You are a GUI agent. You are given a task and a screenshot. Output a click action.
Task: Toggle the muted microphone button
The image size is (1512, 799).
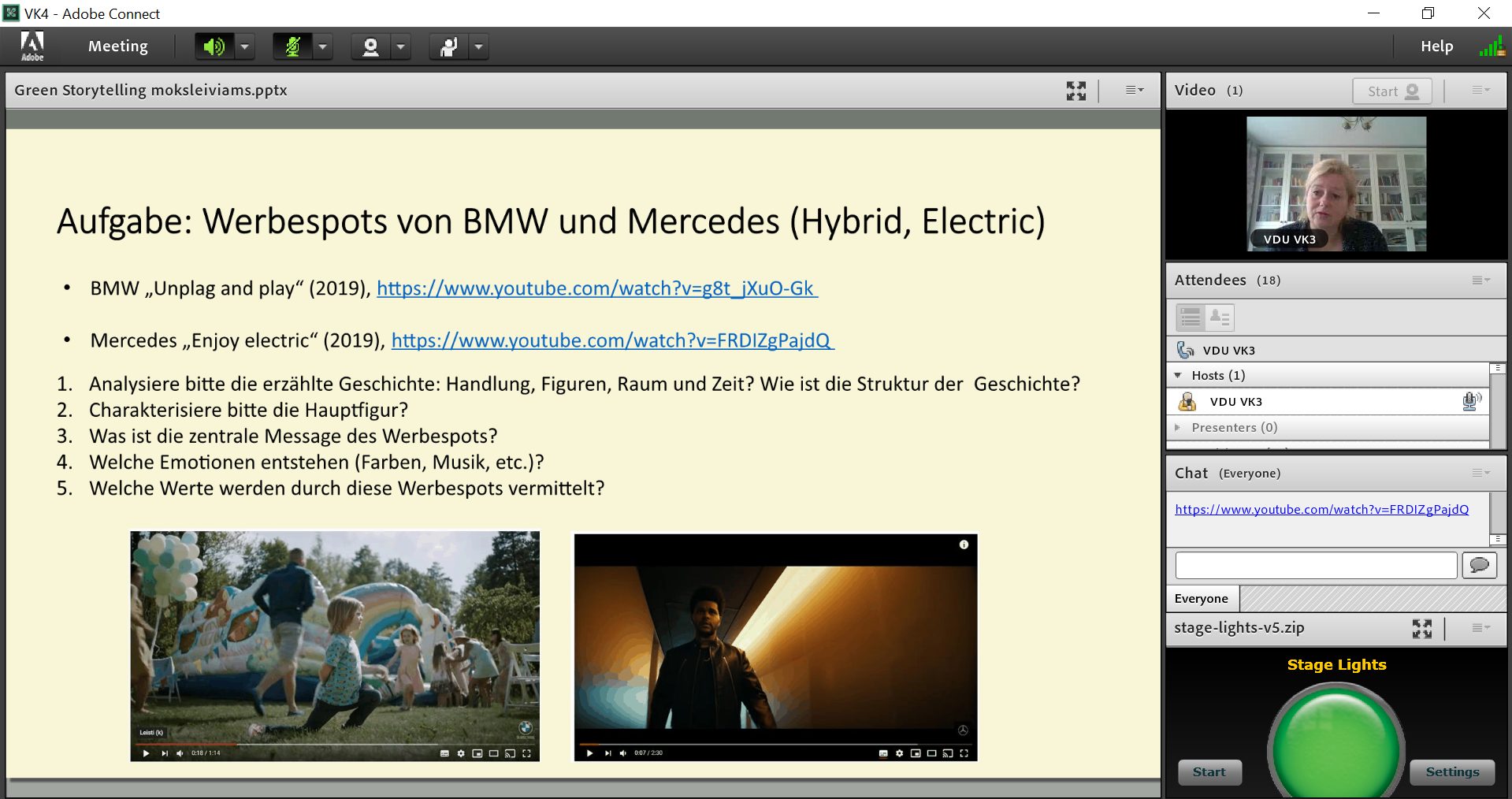(x=292, y=46)
